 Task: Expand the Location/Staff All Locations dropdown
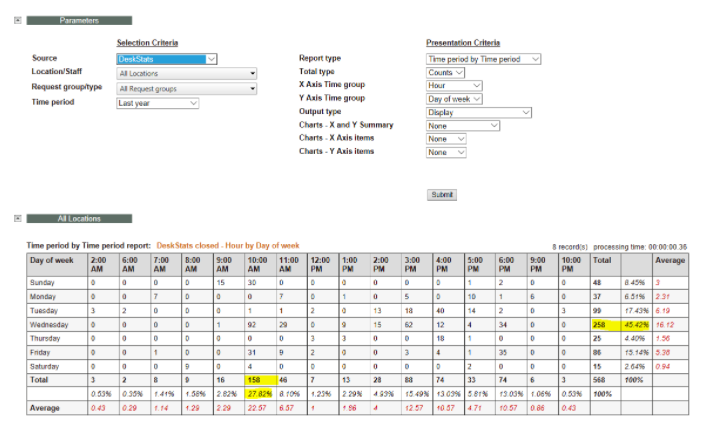tap(186, 73)
